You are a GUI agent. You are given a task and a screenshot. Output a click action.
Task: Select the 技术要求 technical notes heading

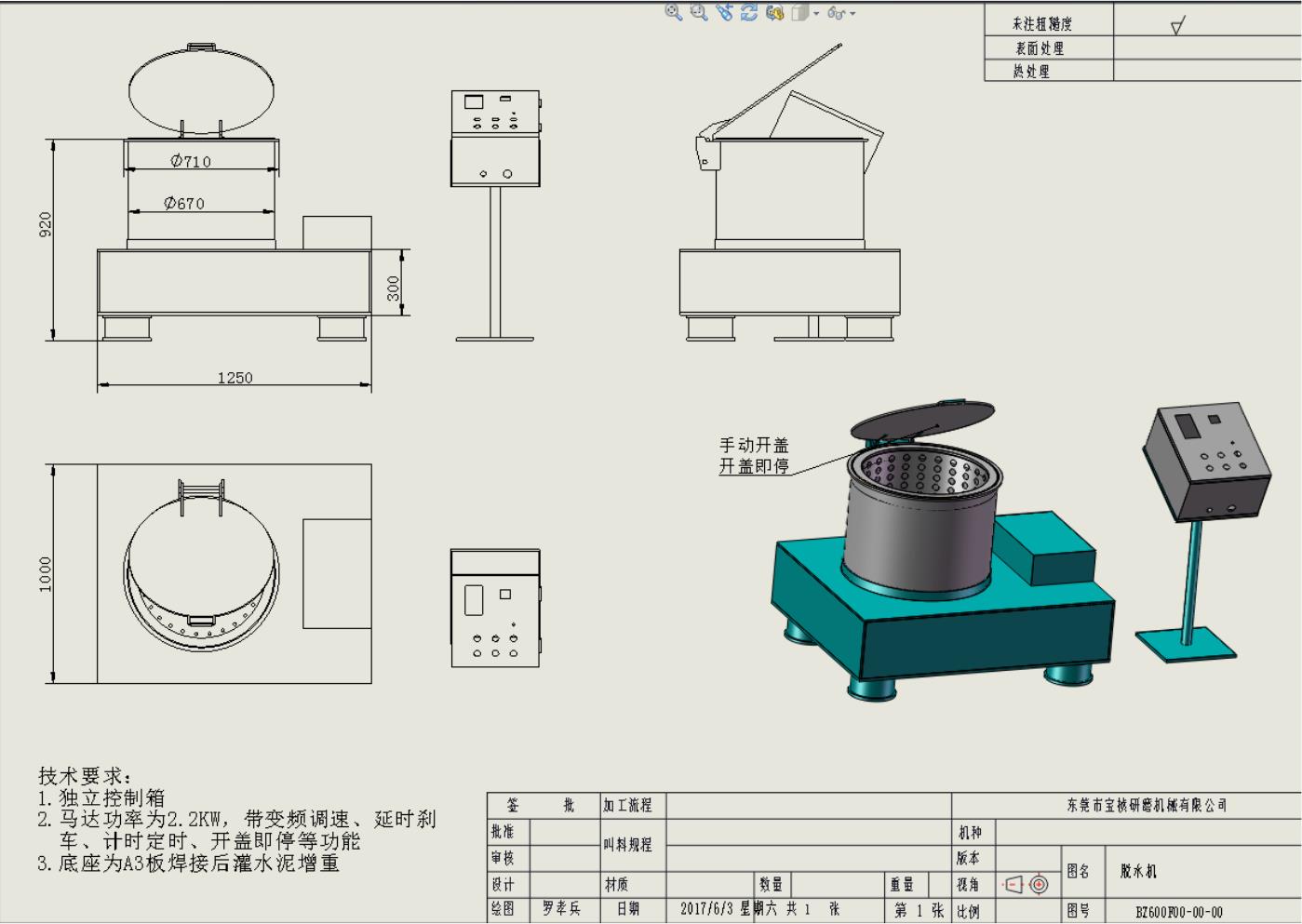[x=85, y=775]
